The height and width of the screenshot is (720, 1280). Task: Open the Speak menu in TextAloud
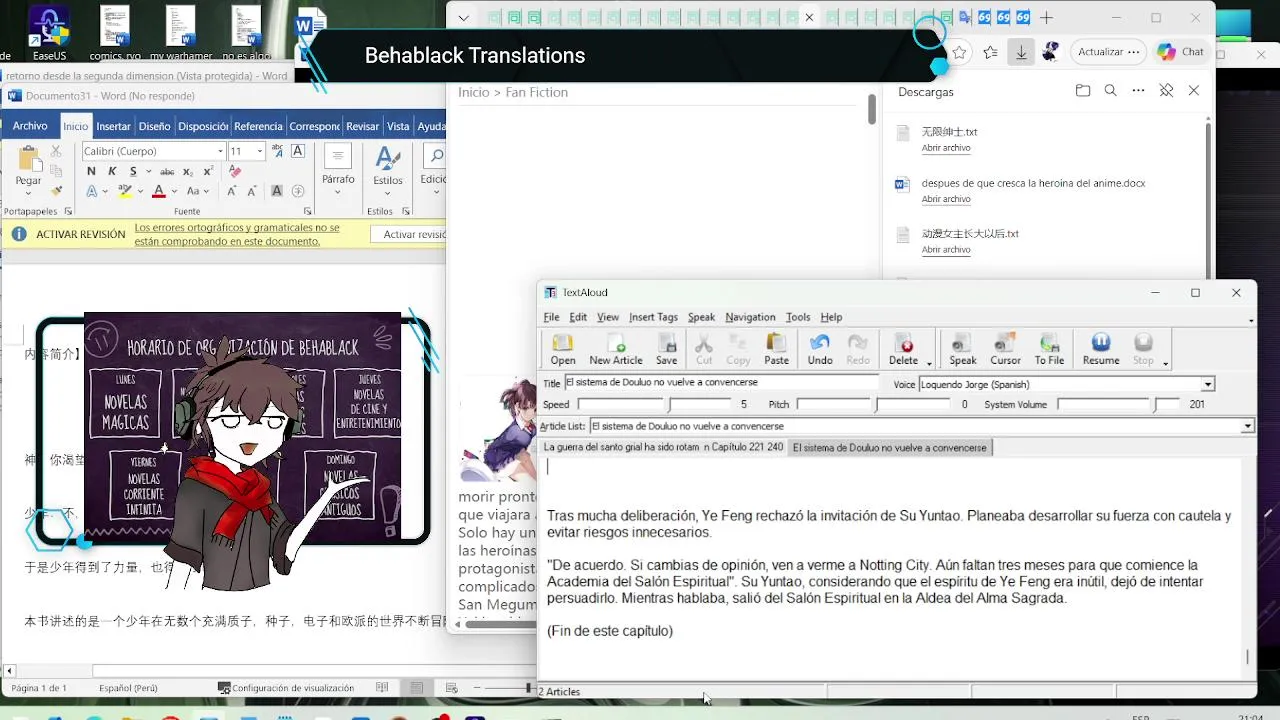(x=701, y=317)
